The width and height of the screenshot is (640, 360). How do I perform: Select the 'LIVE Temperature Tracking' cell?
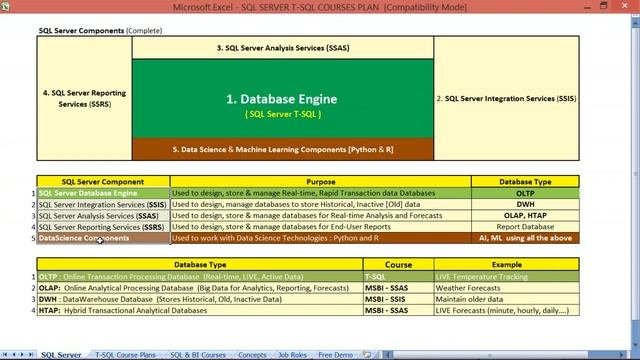click(x=507, y=277)
